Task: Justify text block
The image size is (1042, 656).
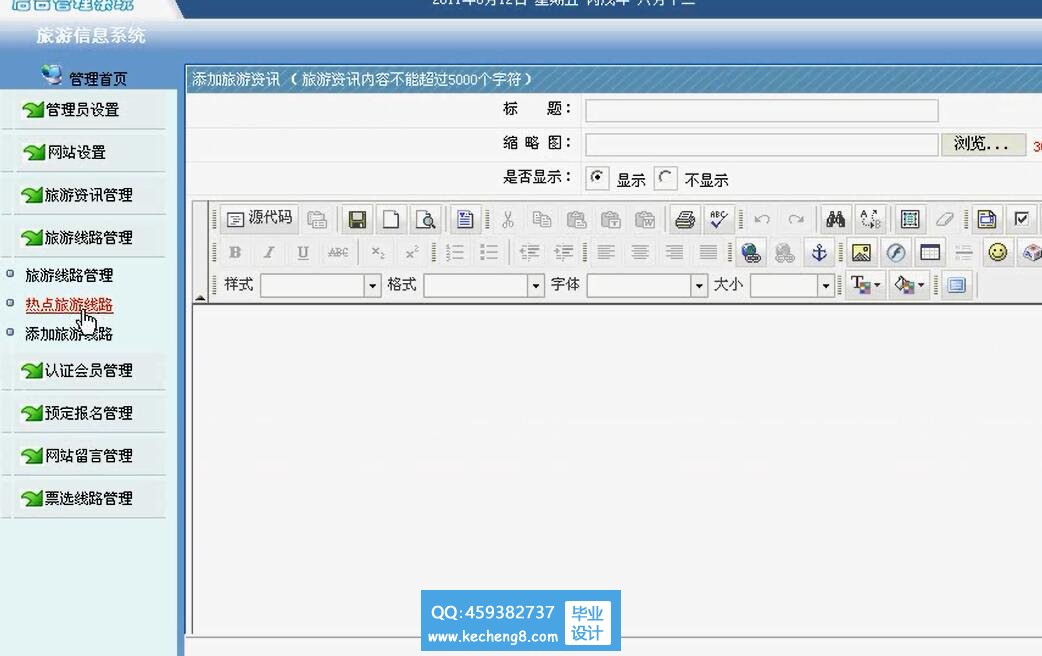Action: (x=708, y=253)
